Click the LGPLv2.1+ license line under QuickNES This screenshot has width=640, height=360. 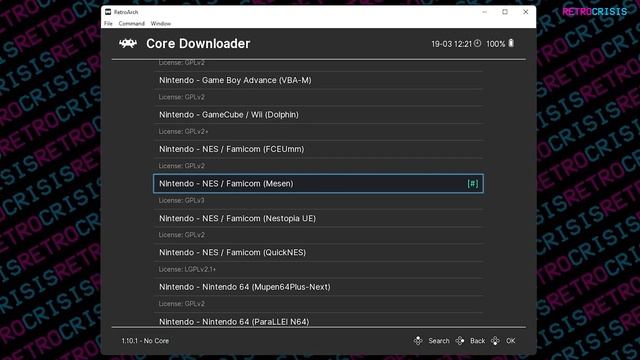click(187, 269)
